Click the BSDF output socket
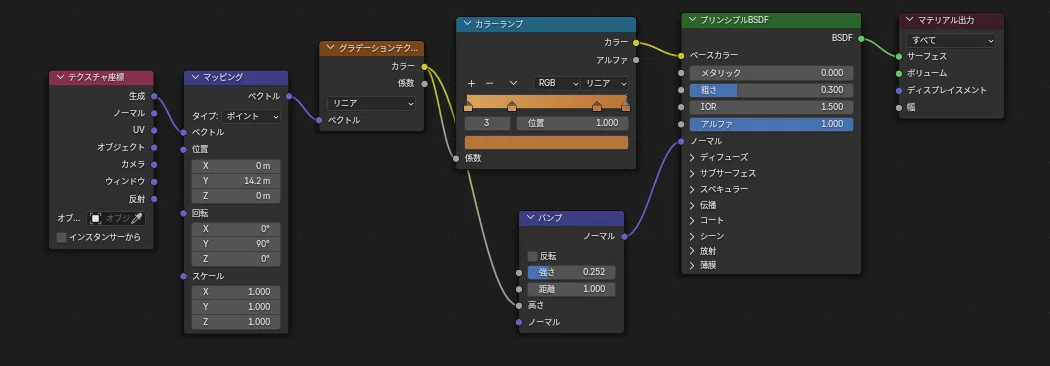Viewport: 1050px width, 366px height. (860, 38)
